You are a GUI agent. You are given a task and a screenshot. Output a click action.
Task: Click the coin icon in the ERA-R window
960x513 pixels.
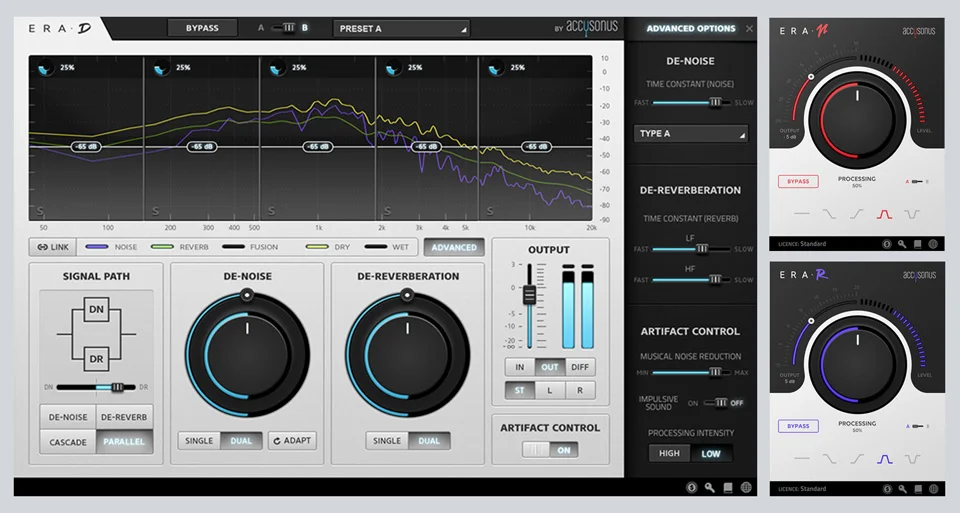click(887, 489)
